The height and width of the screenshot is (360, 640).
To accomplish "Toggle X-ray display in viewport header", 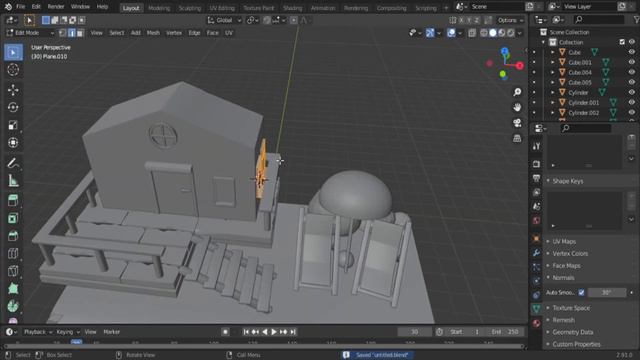I will click(472, 33).
